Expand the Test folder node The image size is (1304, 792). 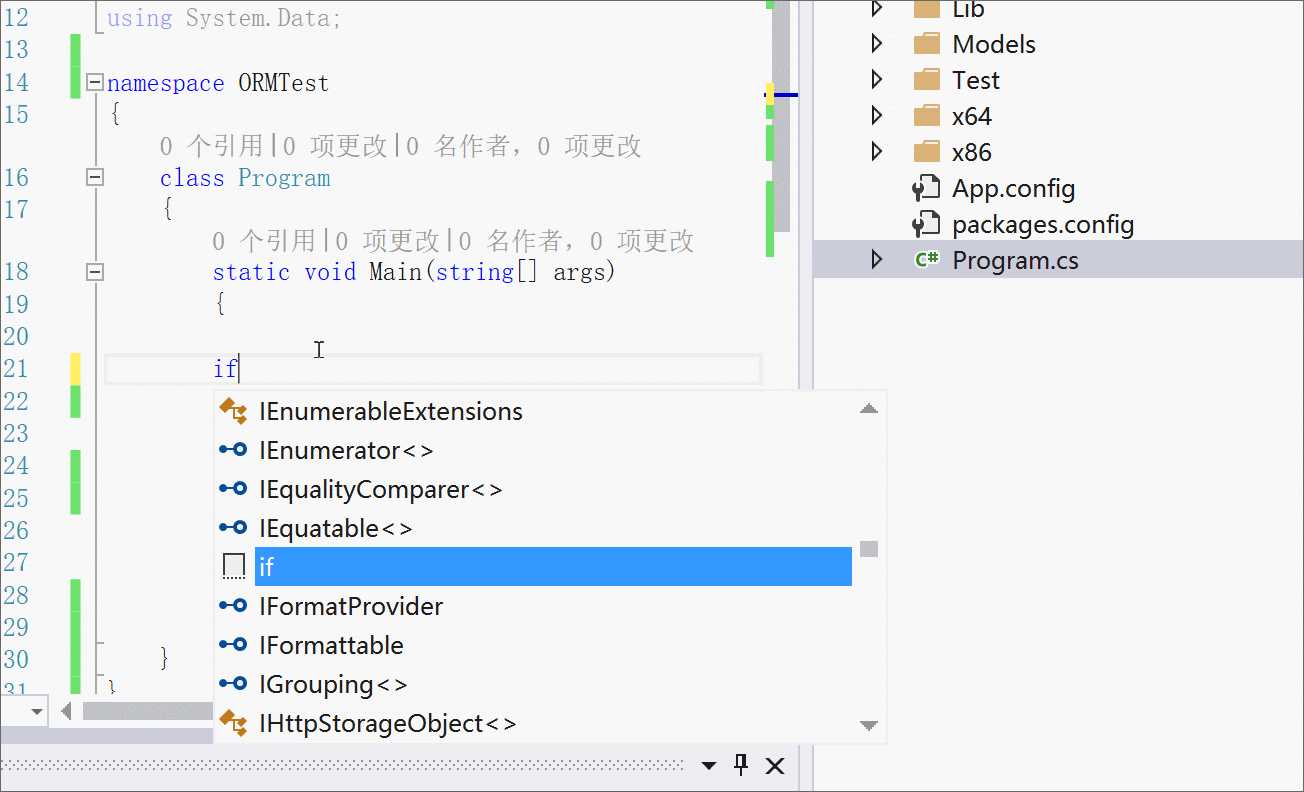tap(877, 80)
